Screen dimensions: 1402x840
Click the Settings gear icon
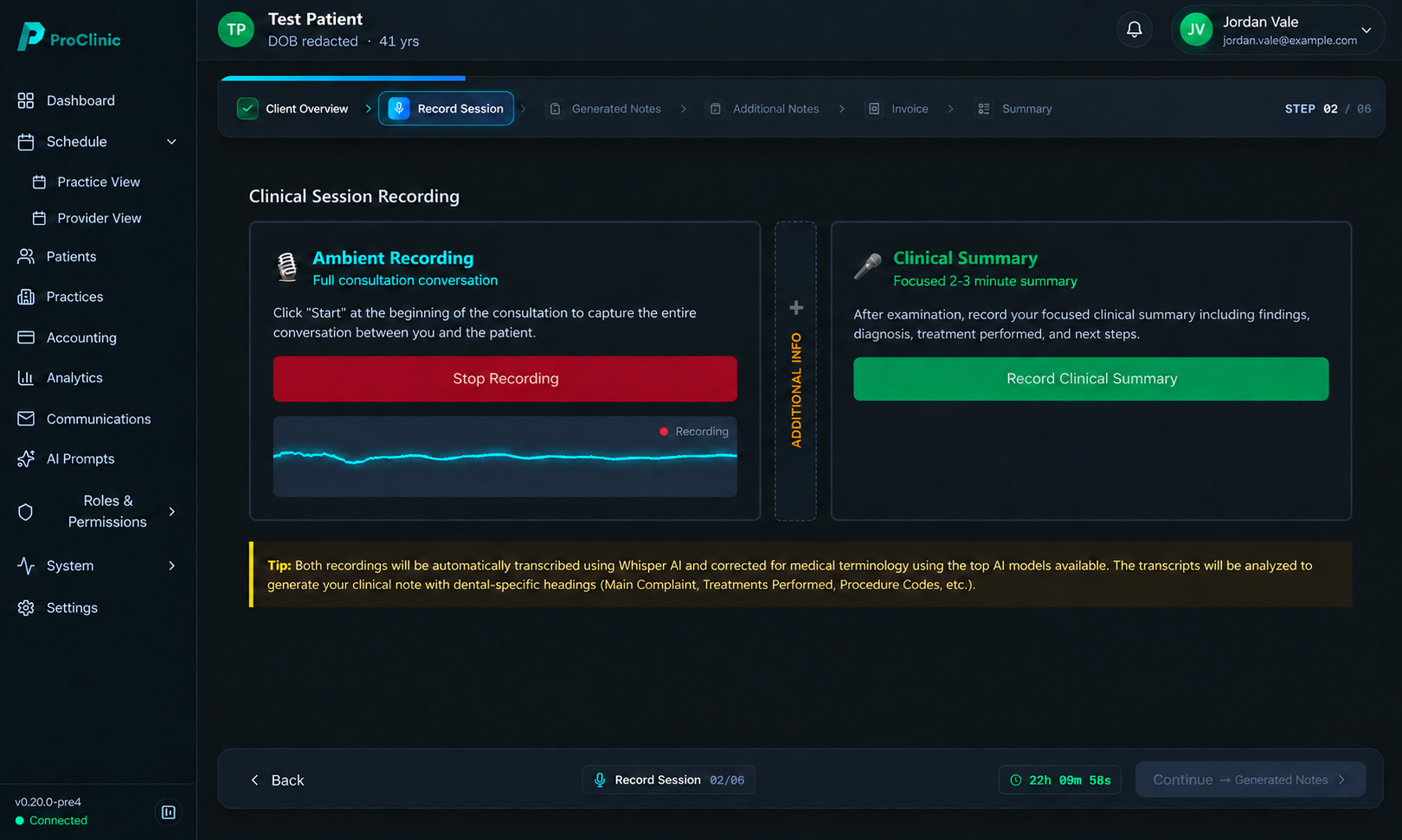tap(26, 608)
